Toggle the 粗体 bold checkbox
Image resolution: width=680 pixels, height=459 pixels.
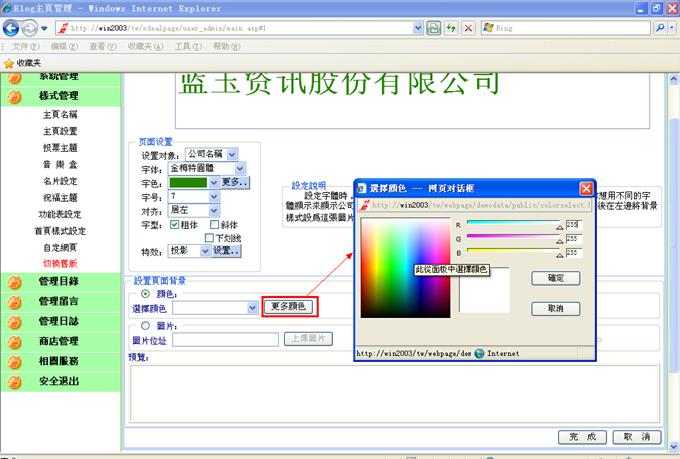pos(176,225)
